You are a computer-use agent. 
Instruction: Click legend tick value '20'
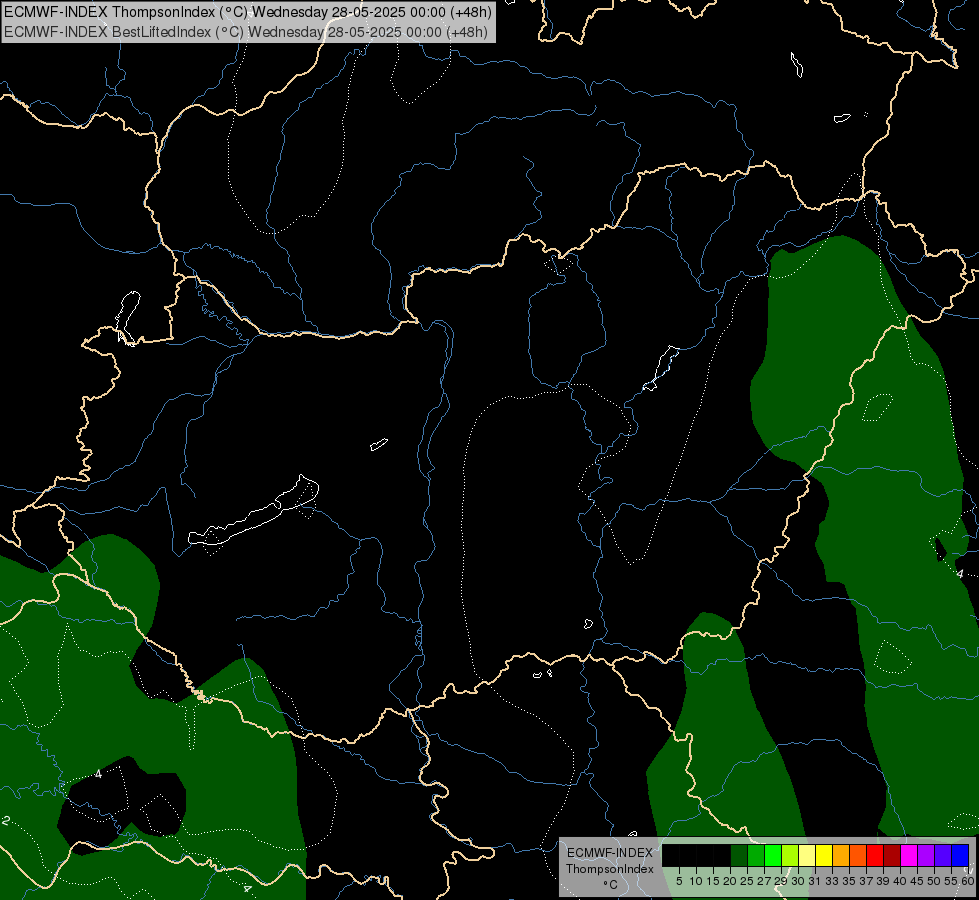pos(730,881)
